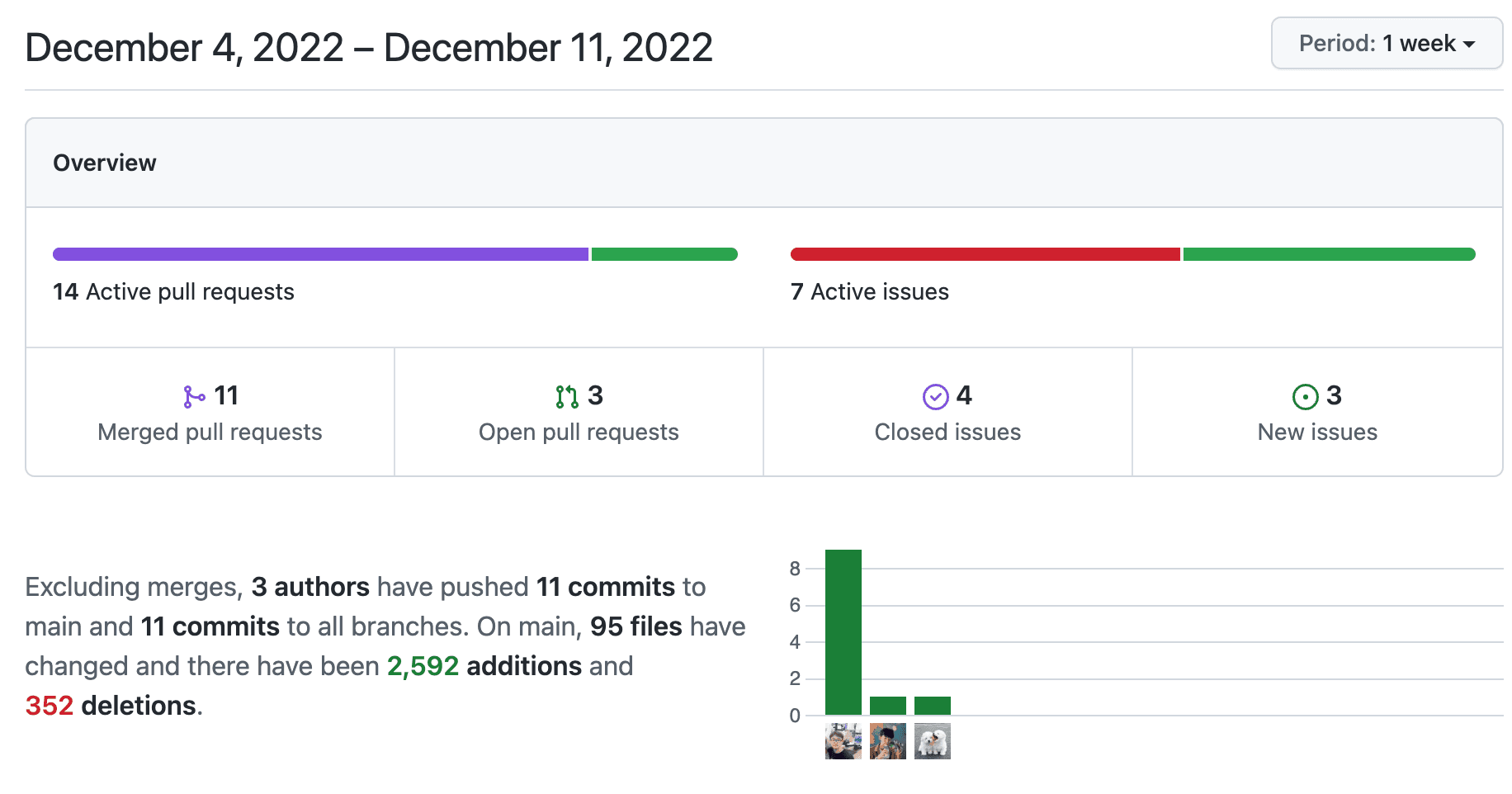Select the white dog contributor avatar
The image size is (1512, 794).
(933, 741)
